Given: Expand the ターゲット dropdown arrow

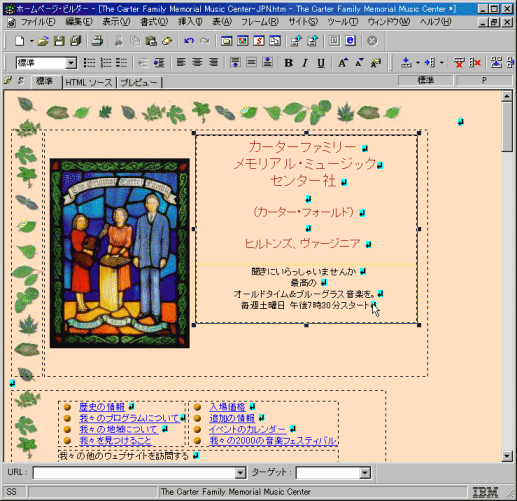Looking at the screenshot, I should (x=365, y=473).
